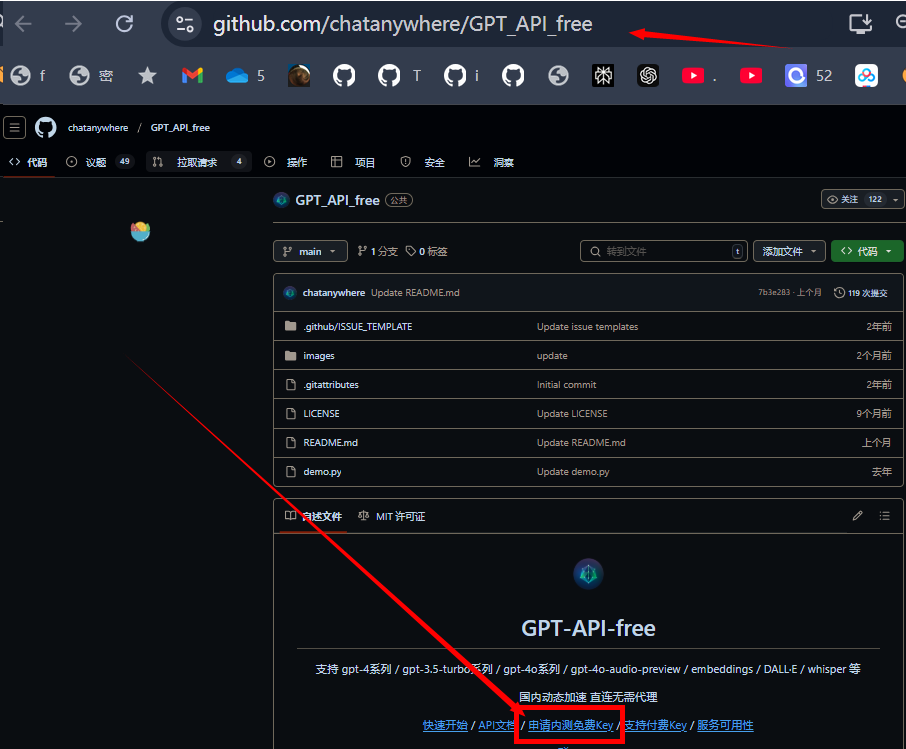Click the install app icon in address bar
This screenshot has width=906, height=749.
[x=860, y=24]
